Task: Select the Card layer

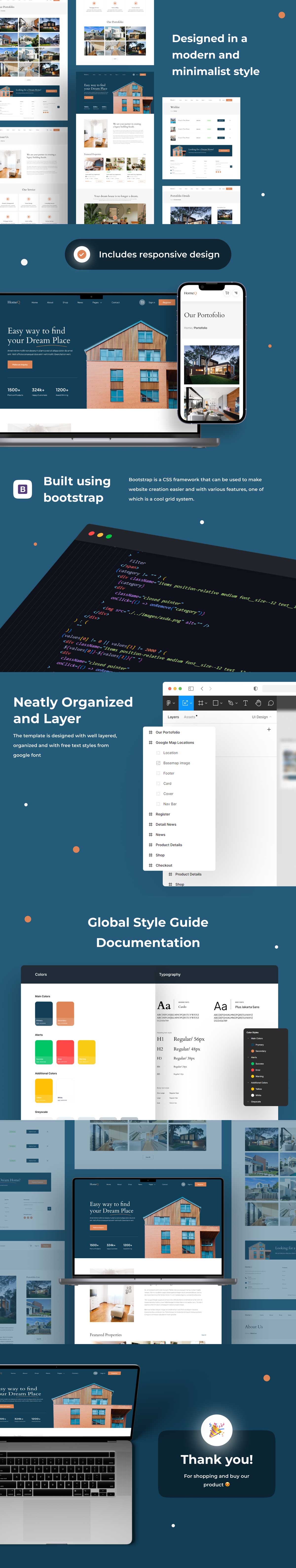Action: (x=167, y=783)
